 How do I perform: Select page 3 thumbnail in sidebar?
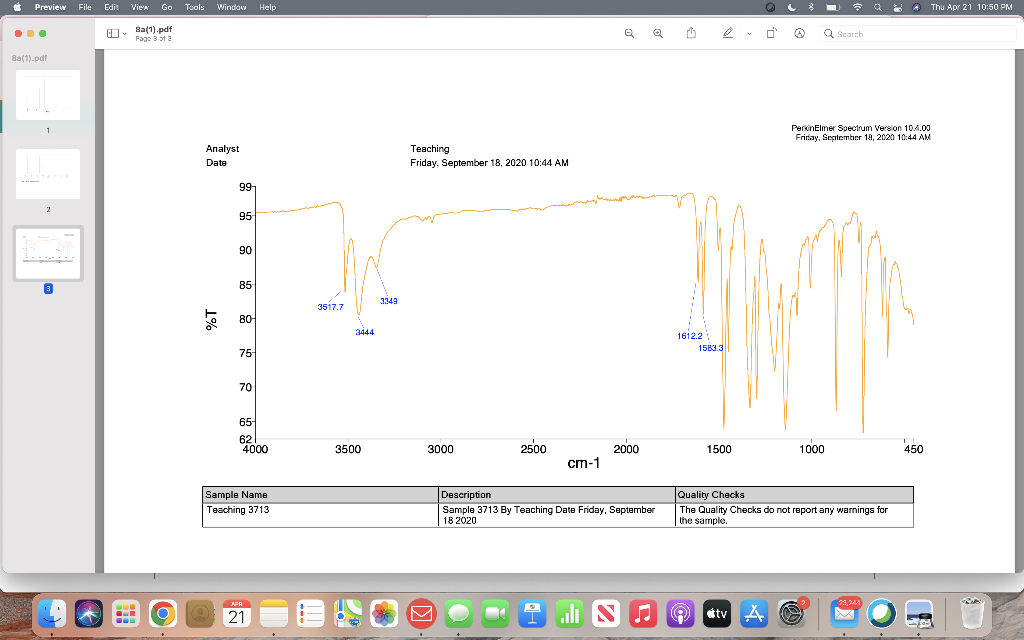click(x=48, y=253)
